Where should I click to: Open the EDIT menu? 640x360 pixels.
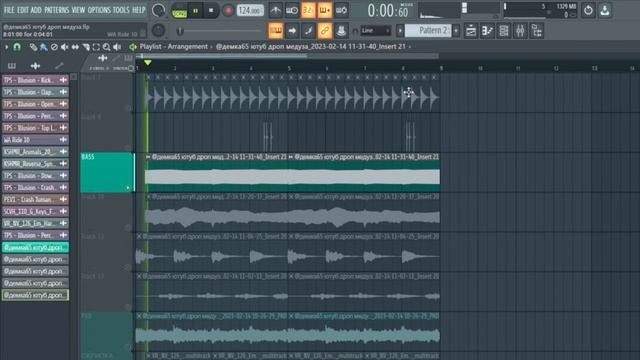click(23, 10)
